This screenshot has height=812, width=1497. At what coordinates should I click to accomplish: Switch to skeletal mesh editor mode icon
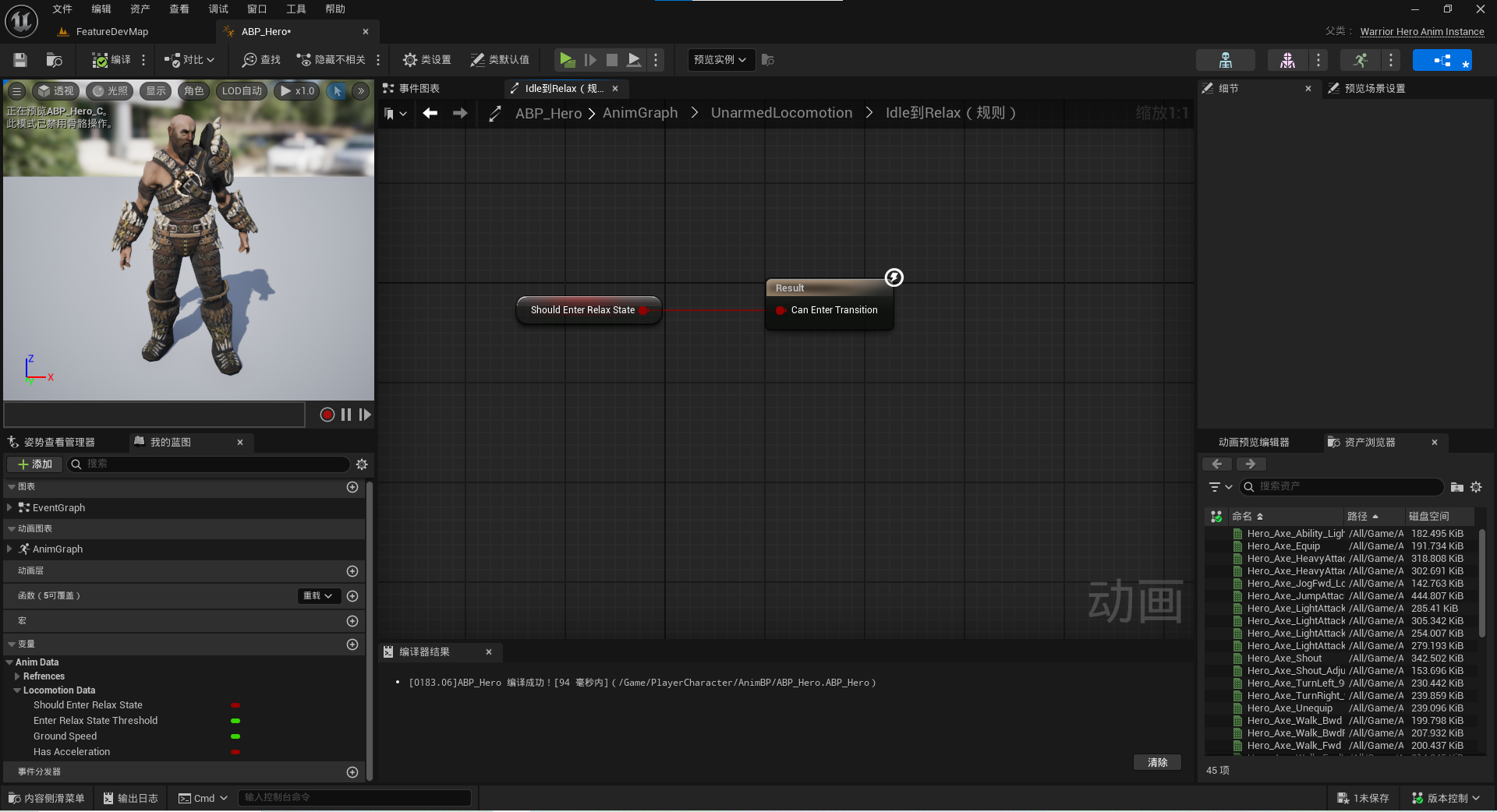point(1287,60)
